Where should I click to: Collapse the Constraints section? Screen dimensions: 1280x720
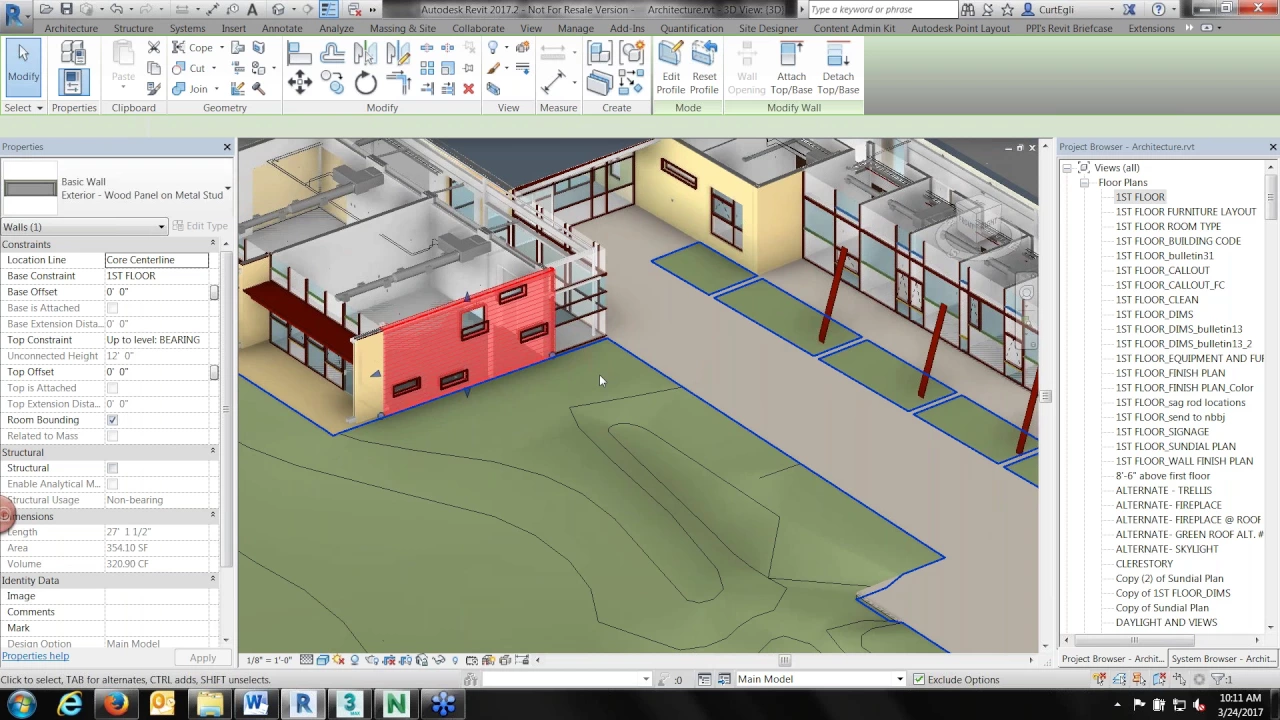pyautogui.click(x=212, y=244)
